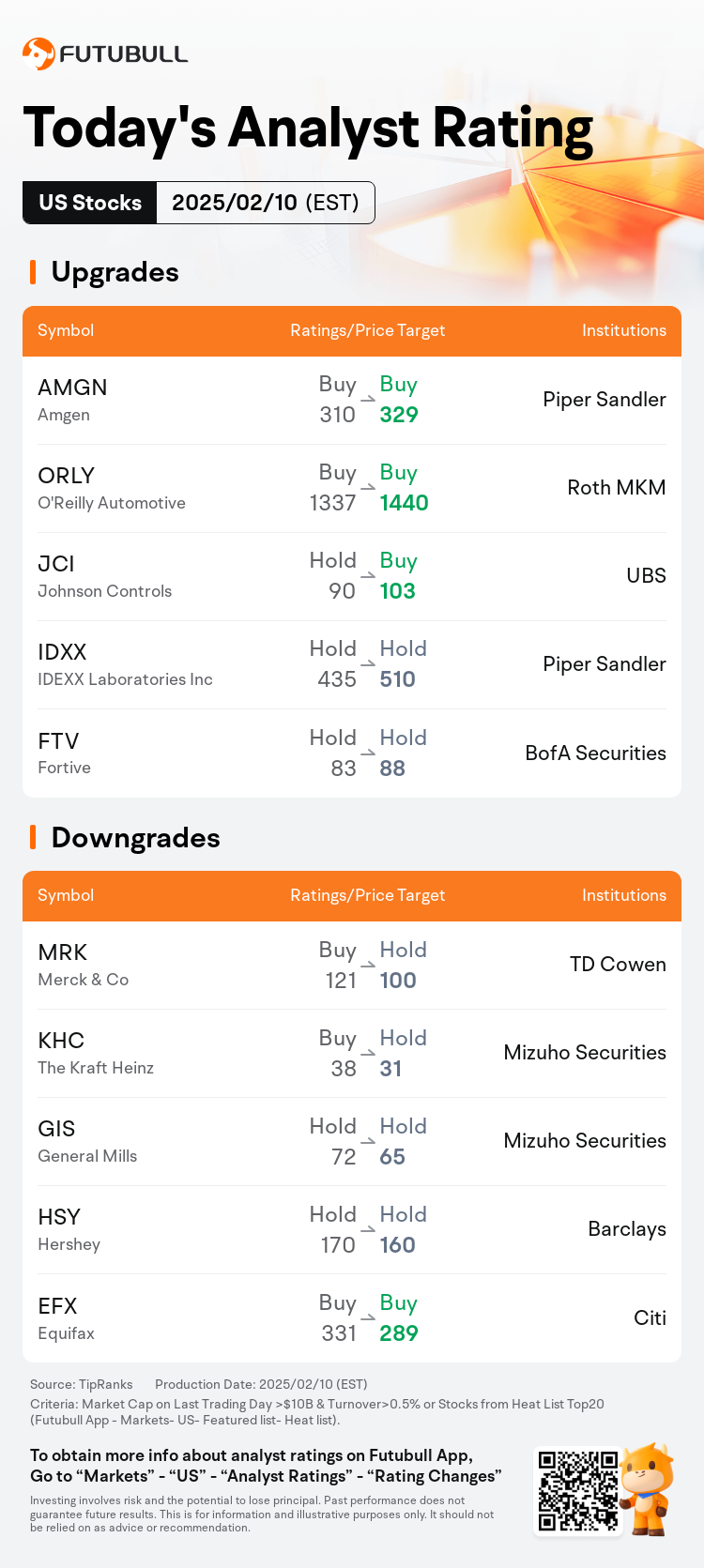Click the Futubull logo icon

pos(38,53)
